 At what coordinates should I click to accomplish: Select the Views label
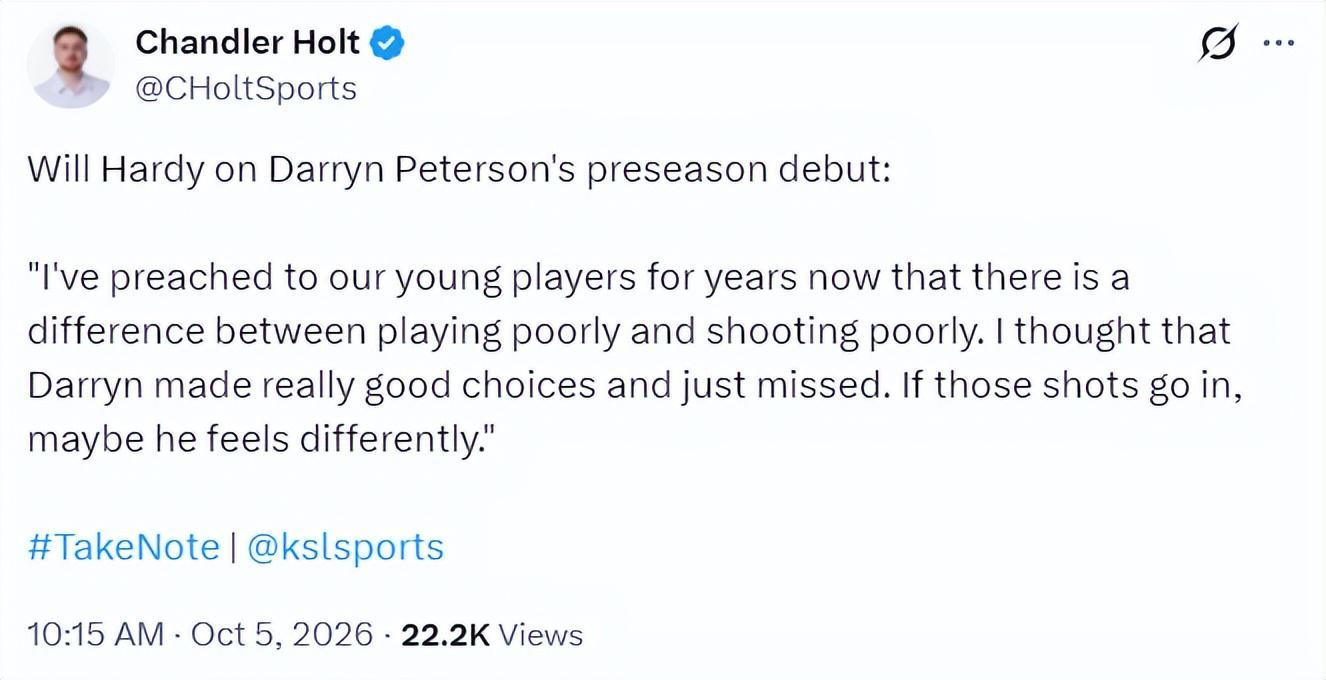[x=540, y=634]
